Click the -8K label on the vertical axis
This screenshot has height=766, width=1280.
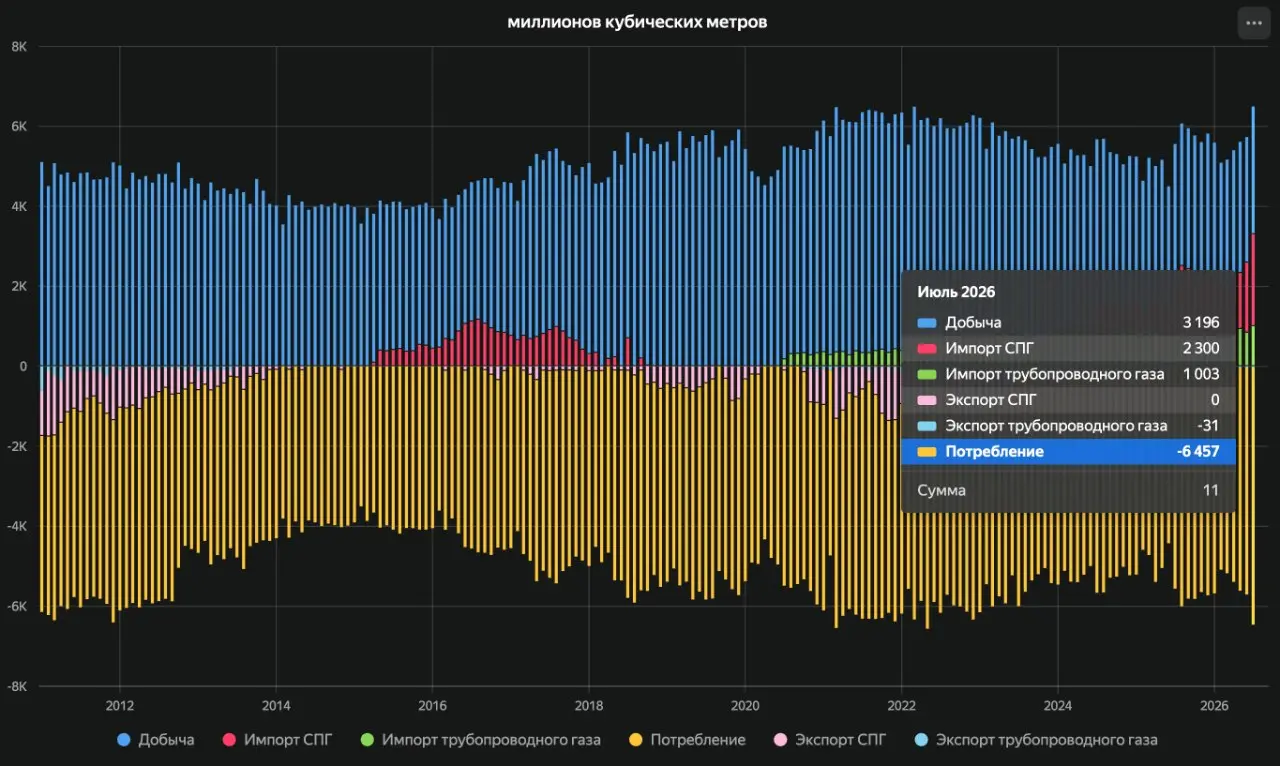(x=16, y=687)
